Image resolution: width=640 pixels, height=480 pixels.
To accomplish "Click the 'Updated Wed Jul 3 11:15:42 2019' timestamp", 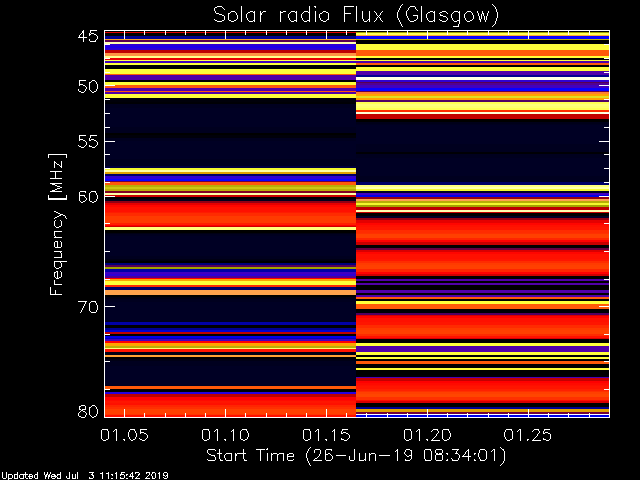I will click(84, 476).
